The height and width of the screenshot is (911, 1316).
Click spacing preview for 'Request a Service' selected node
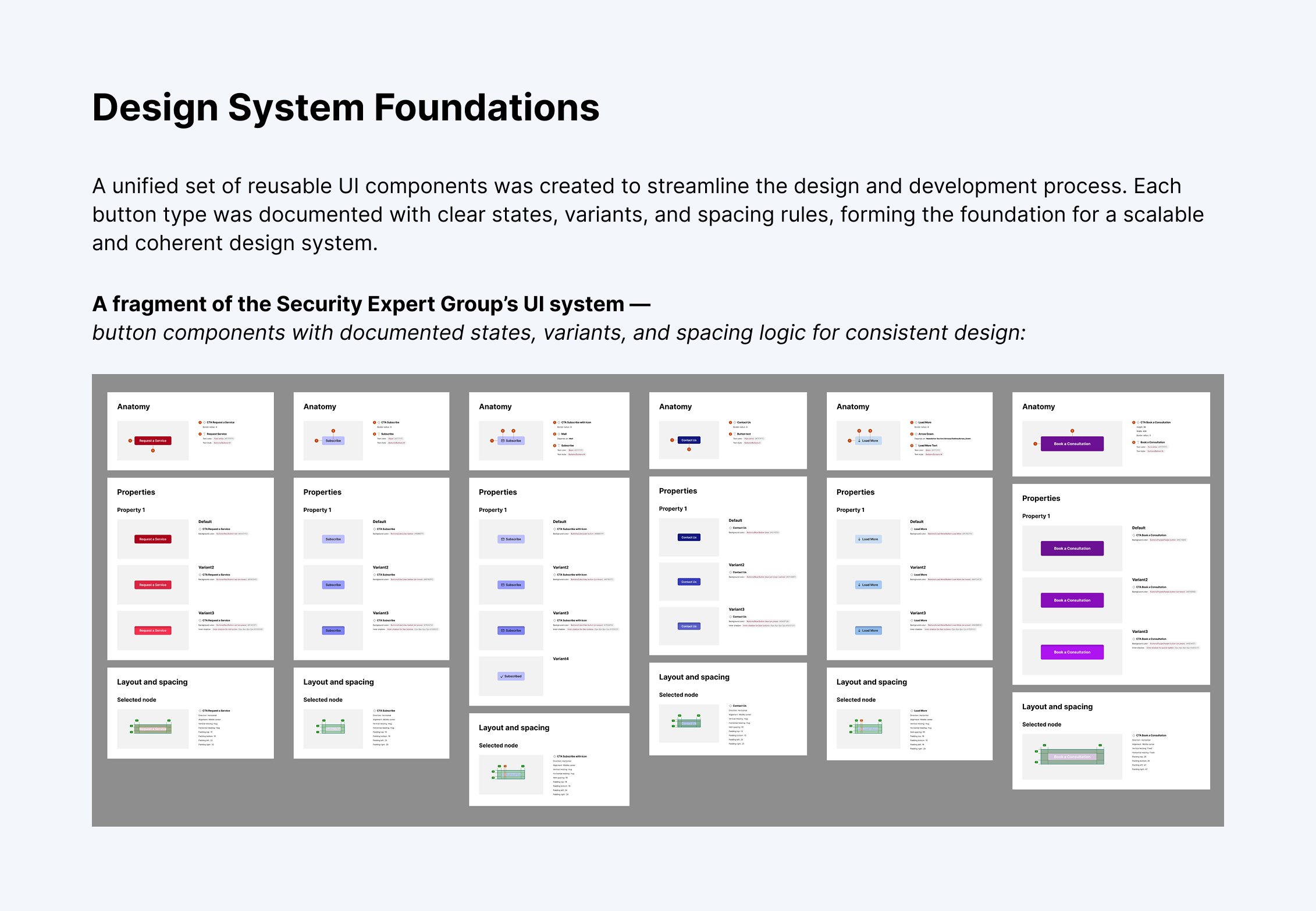[152, 728]
